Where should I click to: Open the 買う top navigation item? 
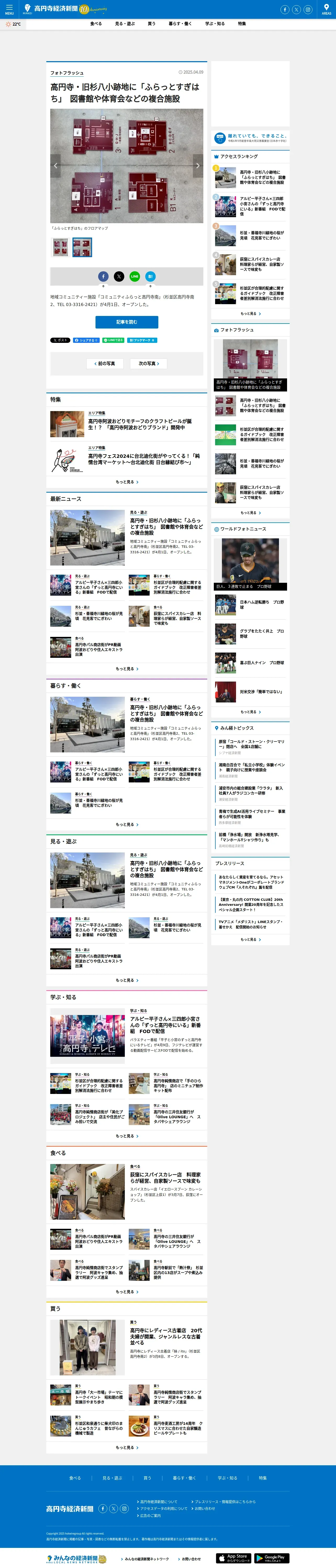click(151, 24)
